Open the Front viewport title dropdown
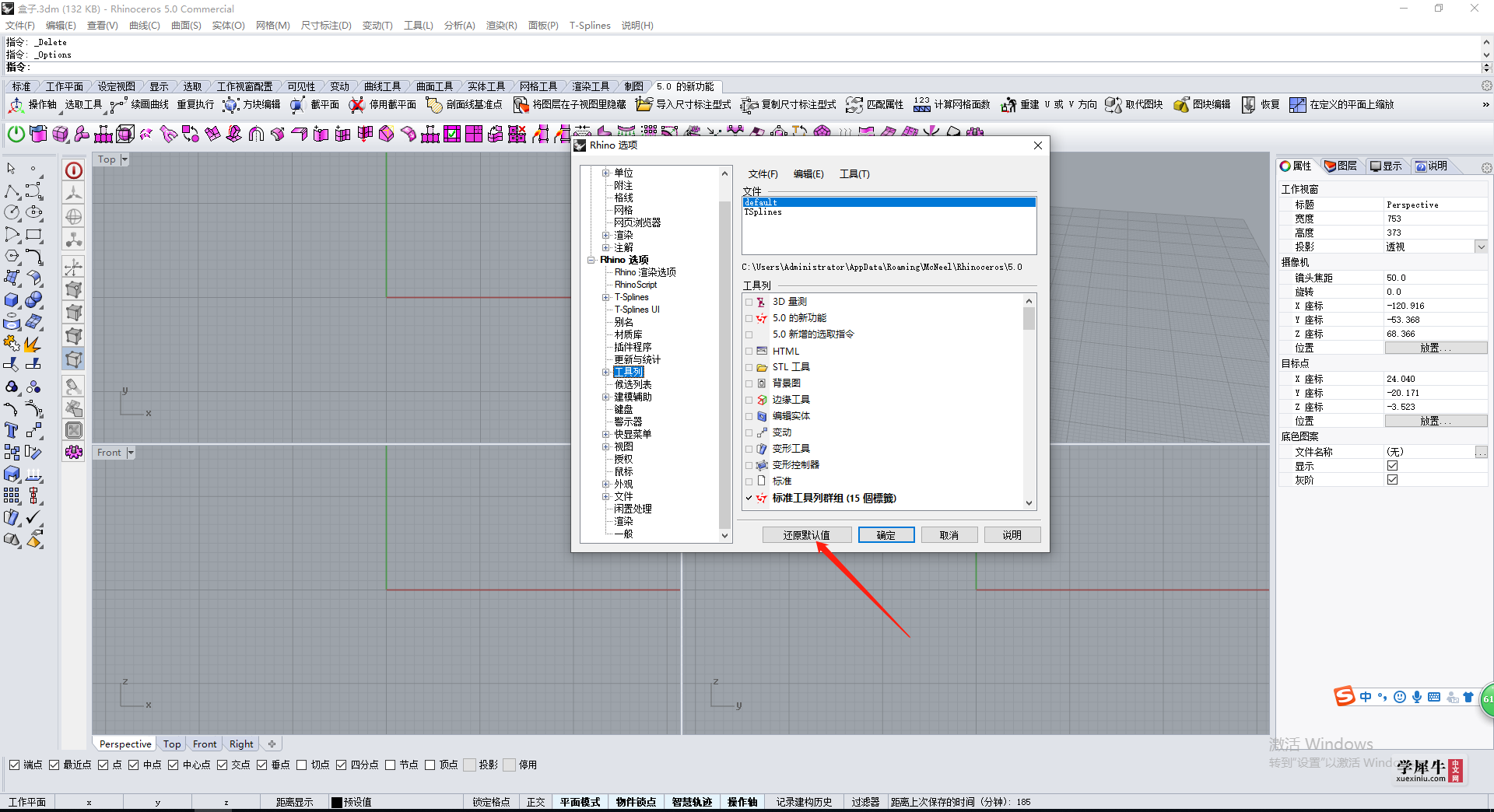Viewport: 1494px width, 812px height. click(131, 452)
